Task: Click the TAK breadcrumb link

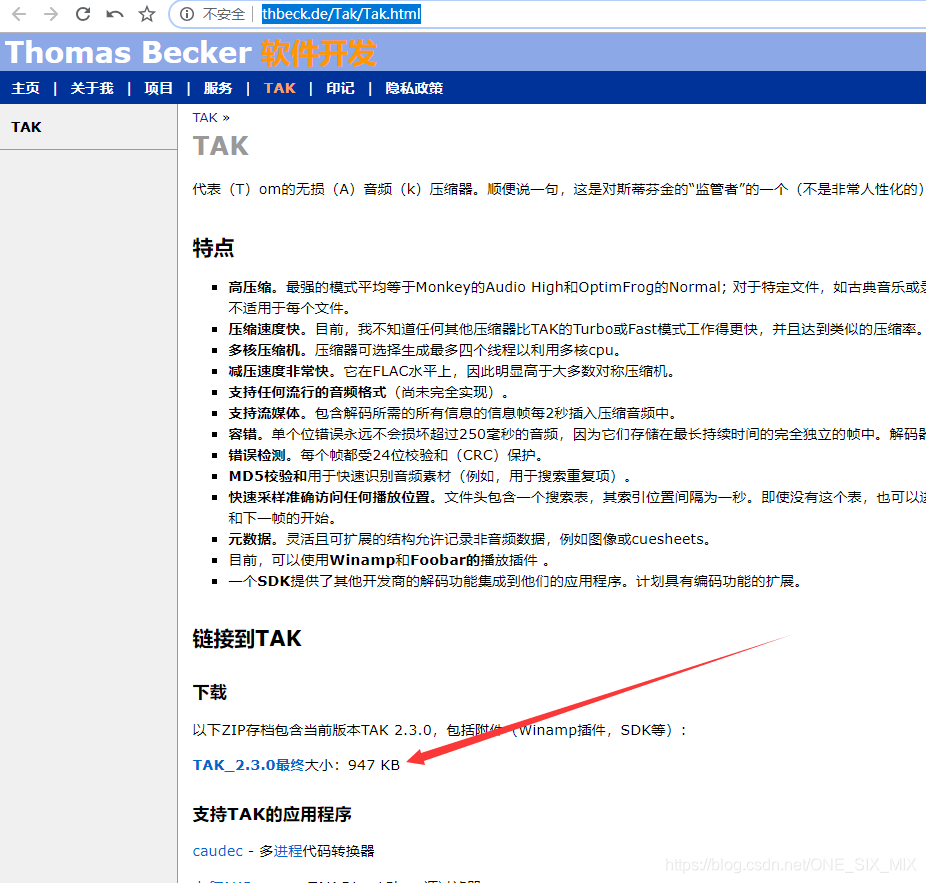Action: (x=205, y=118)
